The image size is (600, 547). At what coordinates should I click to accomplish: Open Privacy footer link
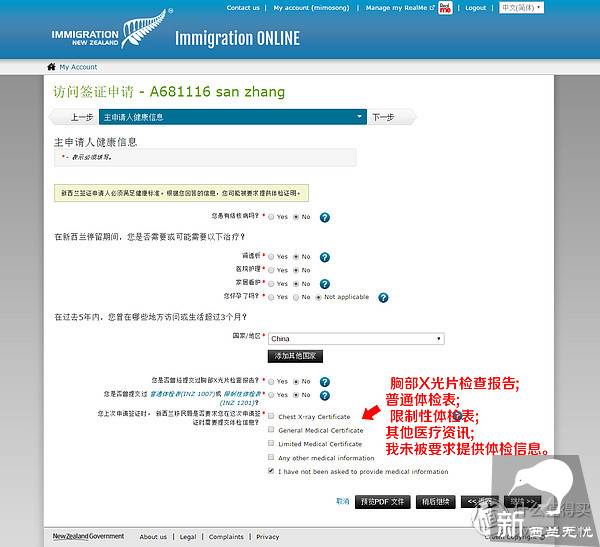[x=267, y=537]
